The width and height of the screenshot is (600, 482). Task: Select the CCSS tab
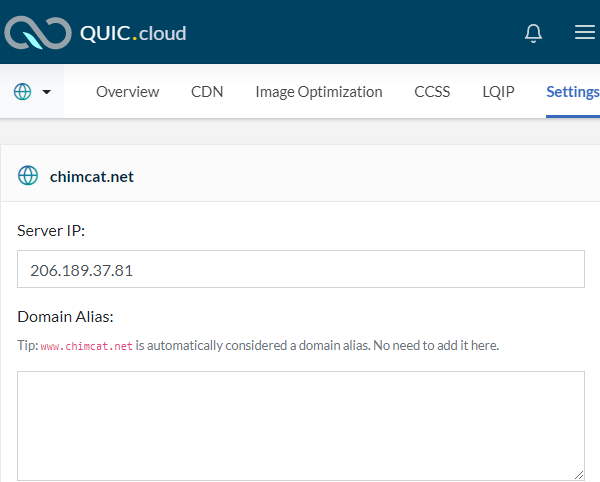pyautogui.click(x=432, y=92)
